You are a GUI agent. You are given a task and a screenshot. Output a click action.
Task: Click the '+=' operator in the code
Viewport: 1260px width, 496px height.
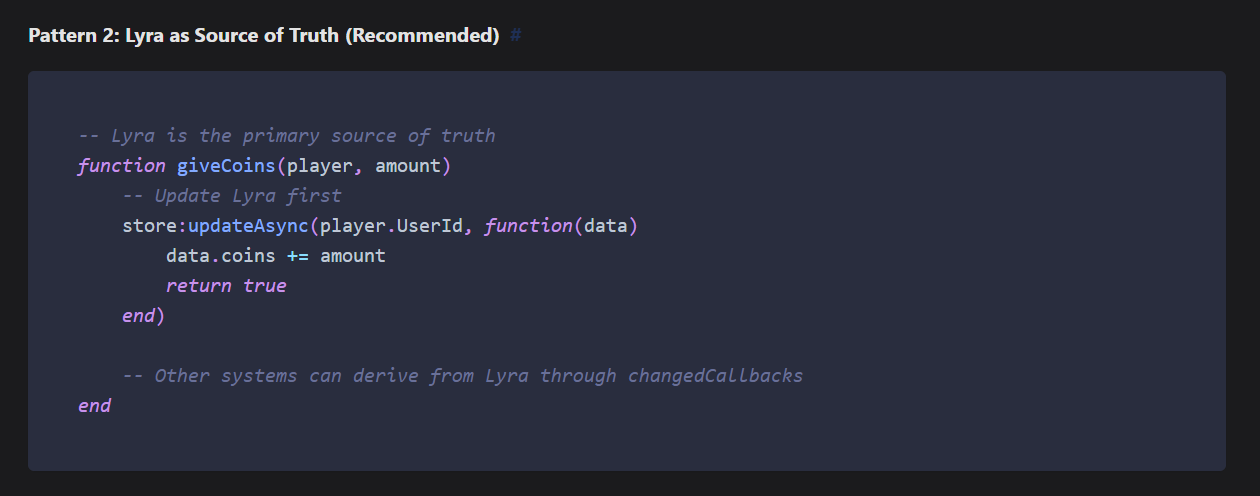tap(298, 256)
